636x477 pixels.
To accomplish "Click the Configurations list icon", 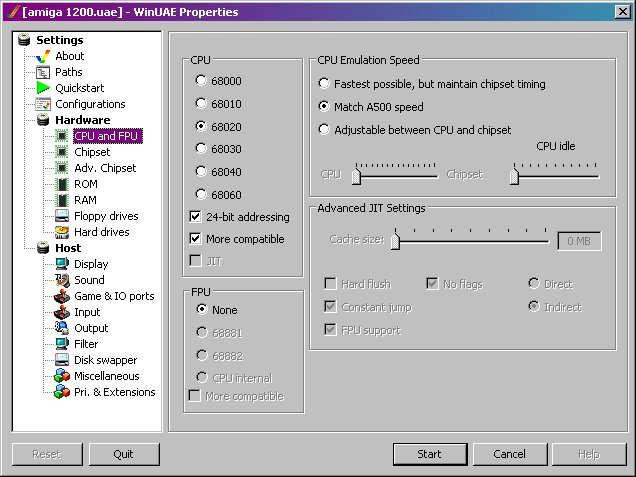I will (x=43, y=104).
